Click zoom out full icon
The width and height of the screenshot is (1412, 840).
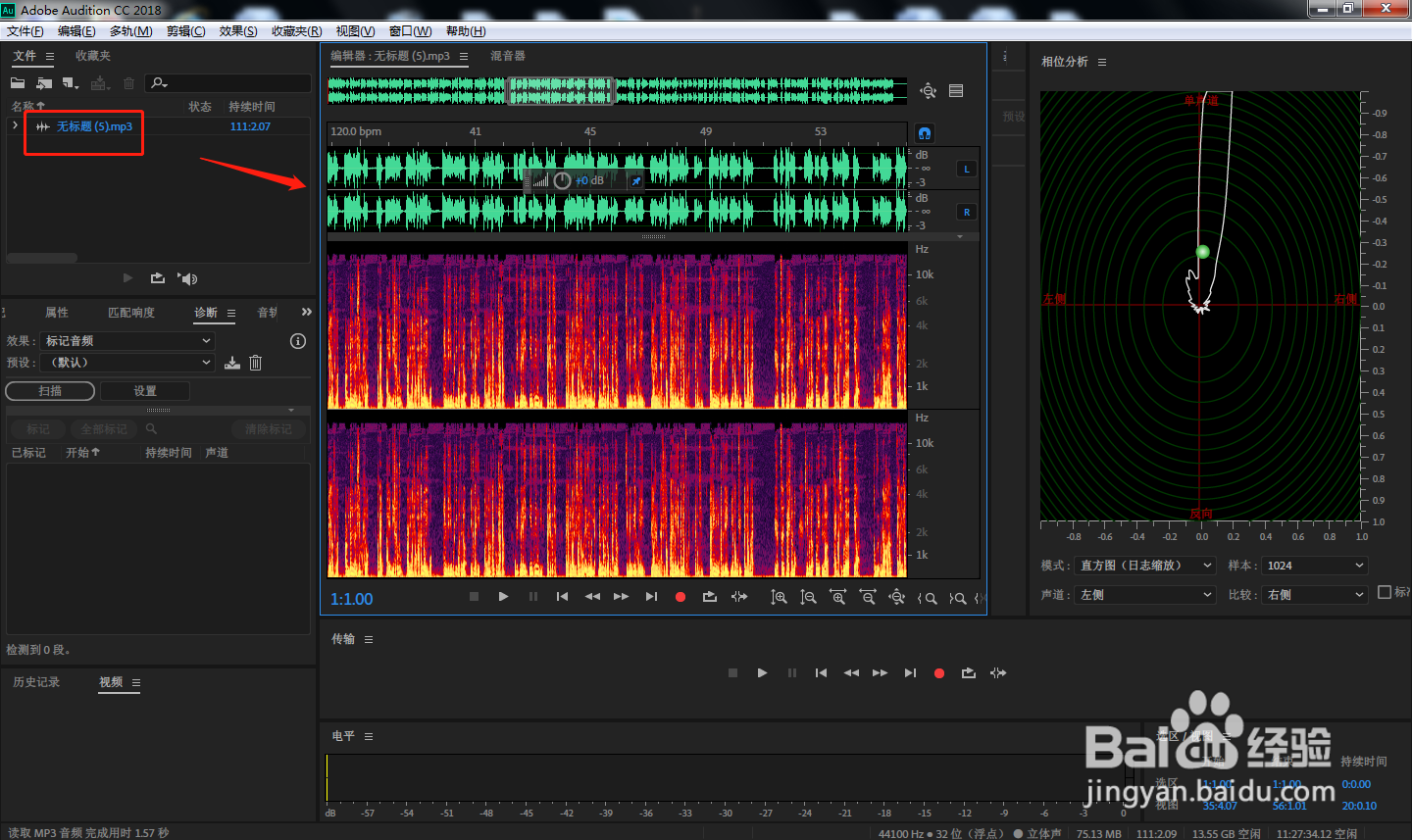coord(896,597)
